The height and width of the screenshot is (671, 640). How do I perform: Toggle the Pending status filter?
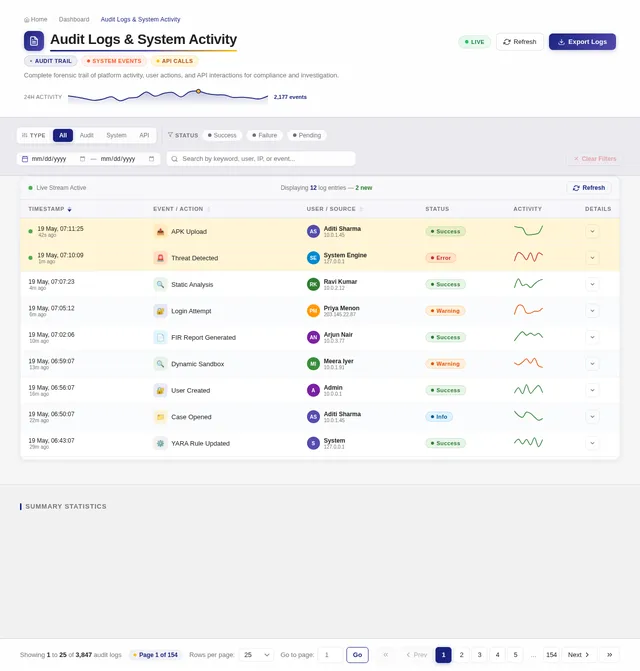(x=307, y=135)
